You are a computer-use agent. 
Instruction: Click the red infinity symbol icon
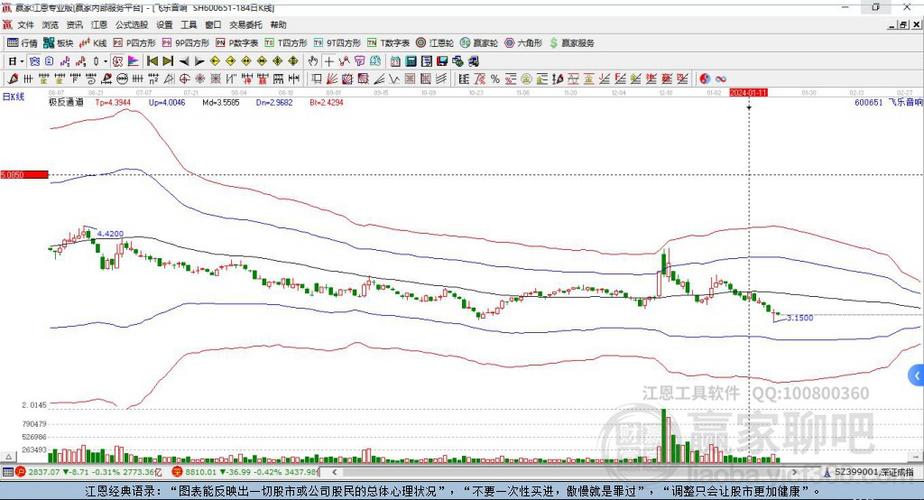tap(721, 78)
